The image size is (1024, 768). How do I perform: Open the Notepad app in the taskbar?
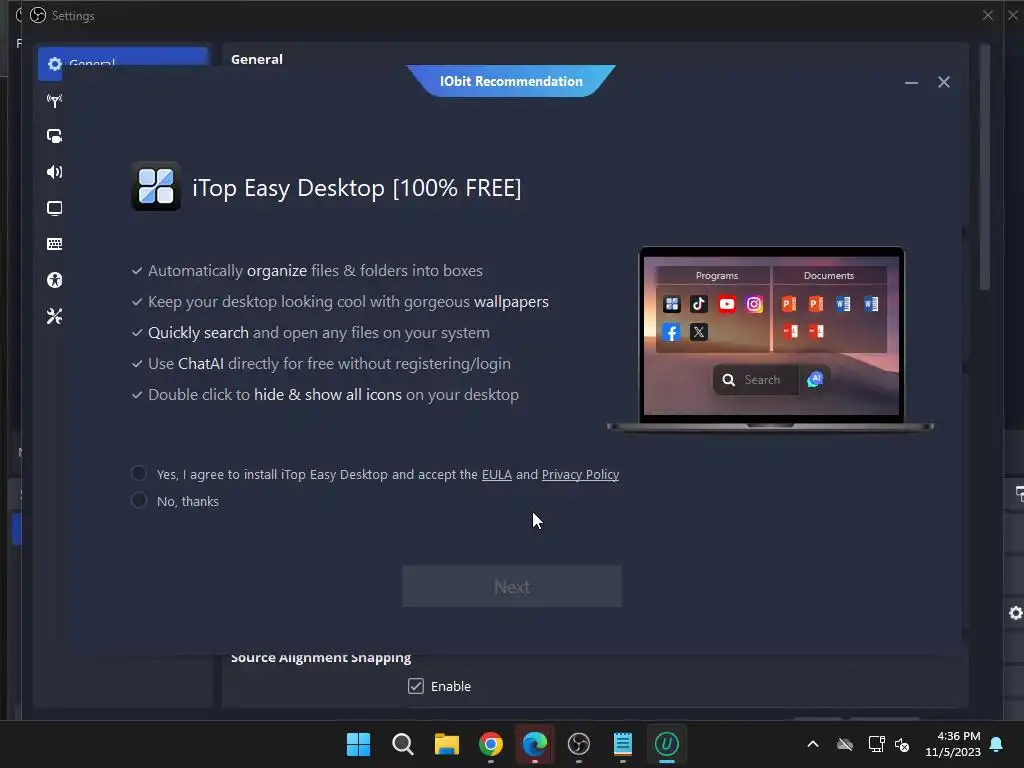(x=622, y=744)
